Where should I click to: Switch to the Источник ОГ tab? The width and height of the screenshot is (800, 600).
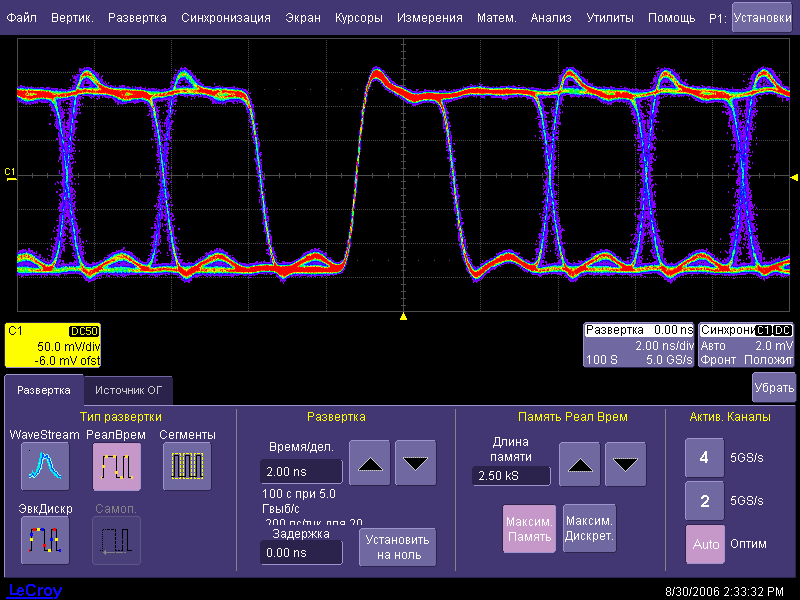click(128, 390)
